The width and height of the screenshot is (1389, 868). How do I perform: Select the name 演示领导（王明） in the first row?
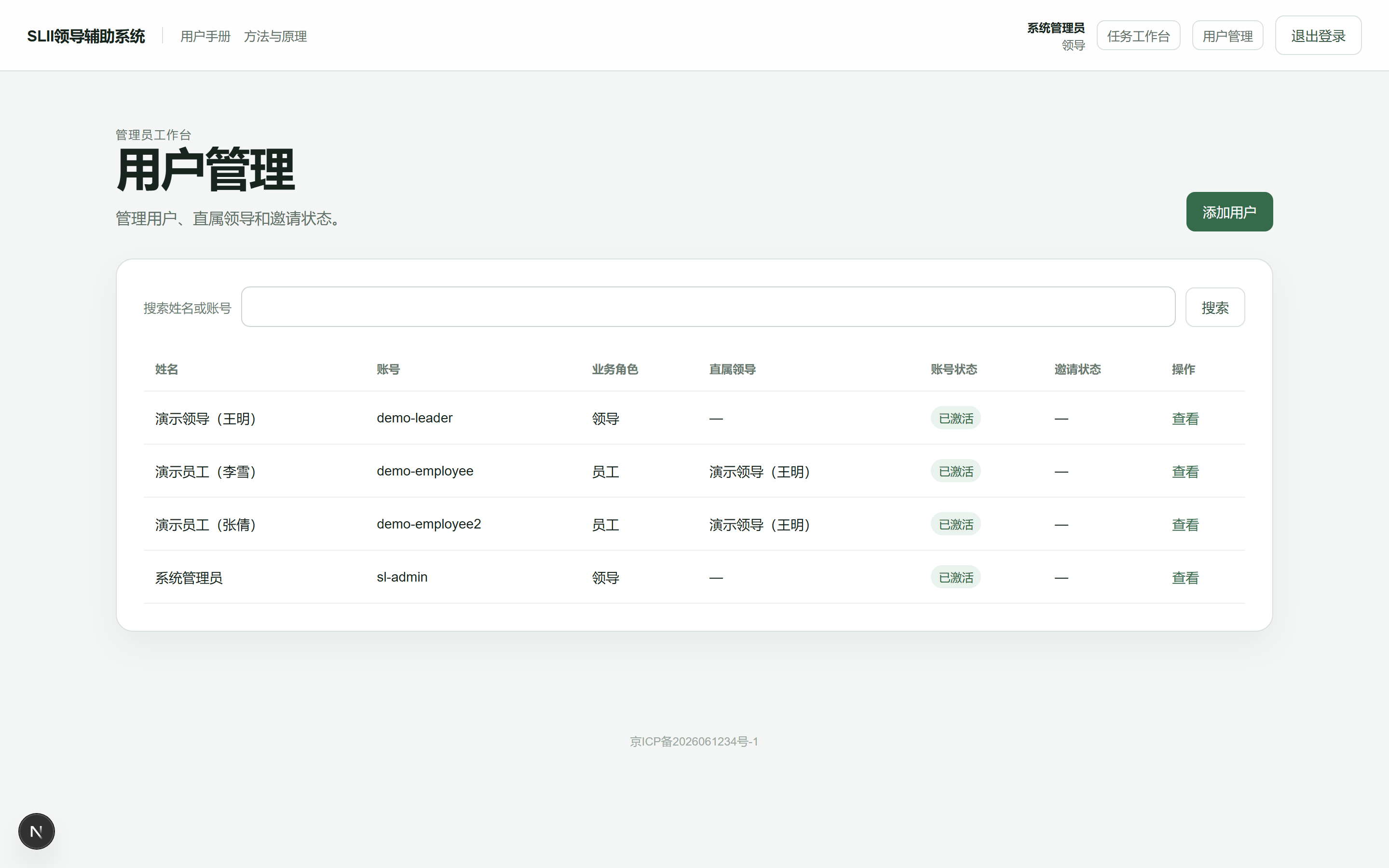pos(205,419)
